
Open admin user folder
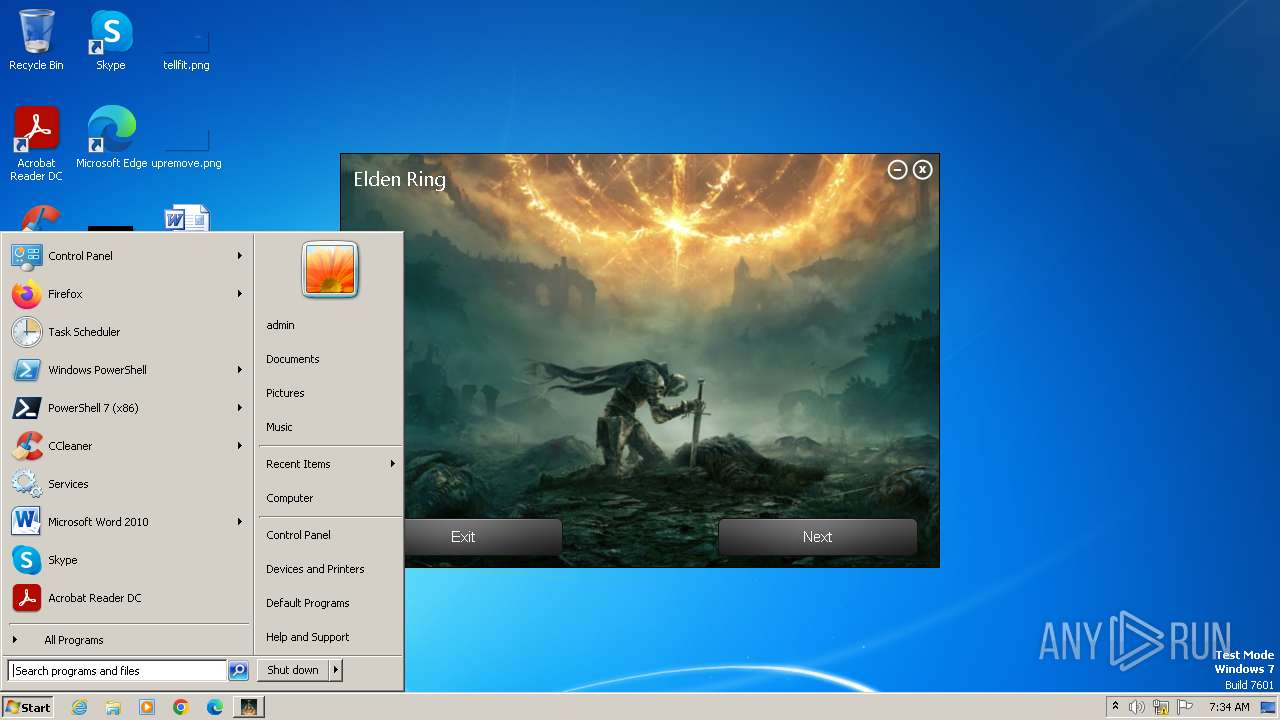280,325
